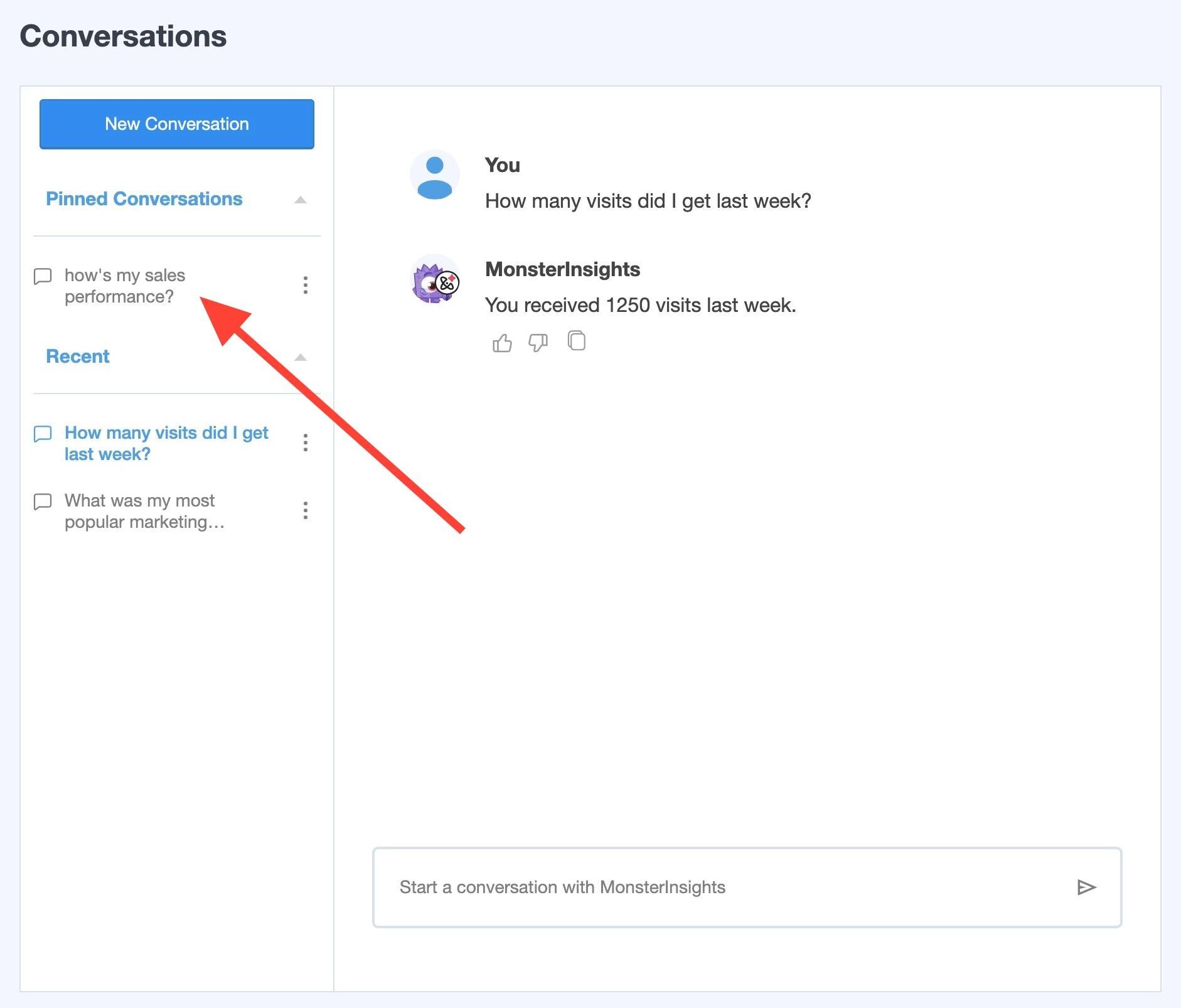The height and width of the screenshot is (1008, 1181).
Task: Open three-dot menu for popular marketing conversation
Action: coord(305,510)
